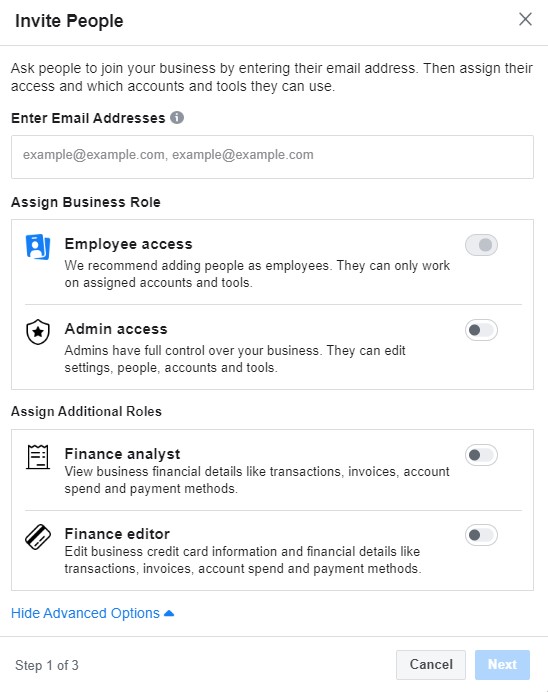
Task: Toggle the Employee access switch
Action: pos(481,245)
